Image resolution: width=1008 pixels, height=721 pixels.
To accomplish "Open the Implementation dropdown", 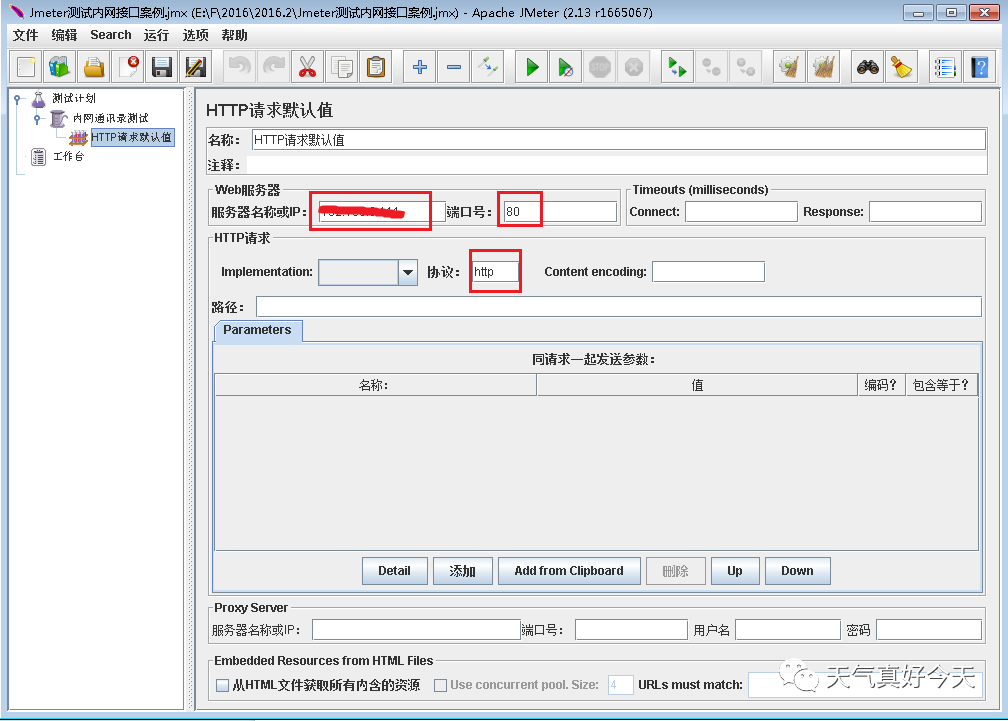I will coord(408,272).
